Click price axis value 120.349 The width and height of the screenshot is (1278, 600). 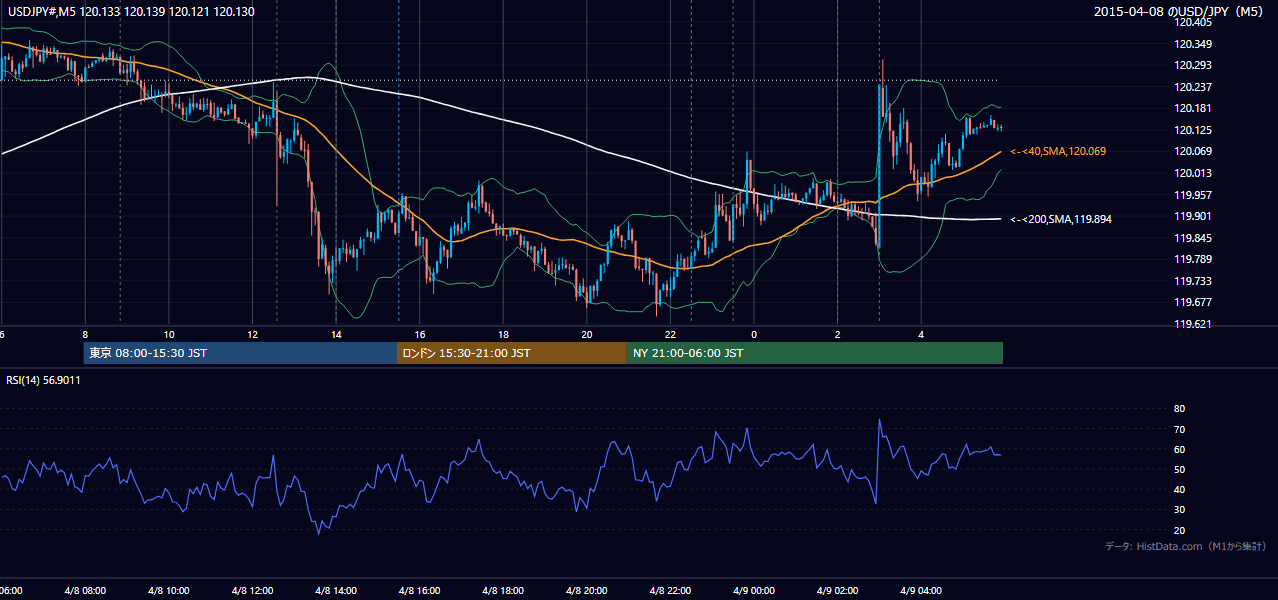[1193, 44]
